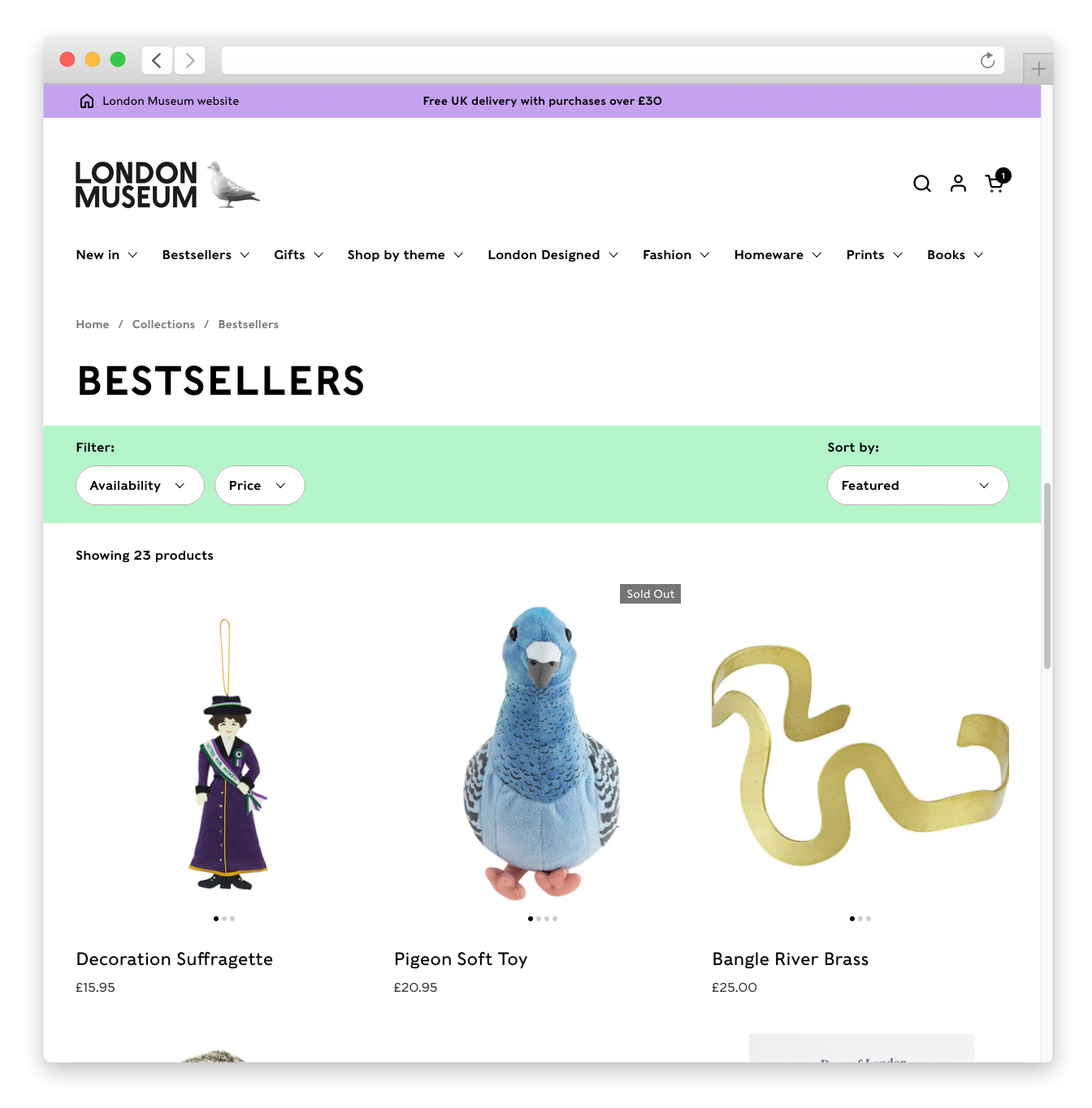This screenshot has height=1108, width=1092.
Task: Click the page vertical scrollbar
Action: pyautogui.click(x=1047, y=576)
